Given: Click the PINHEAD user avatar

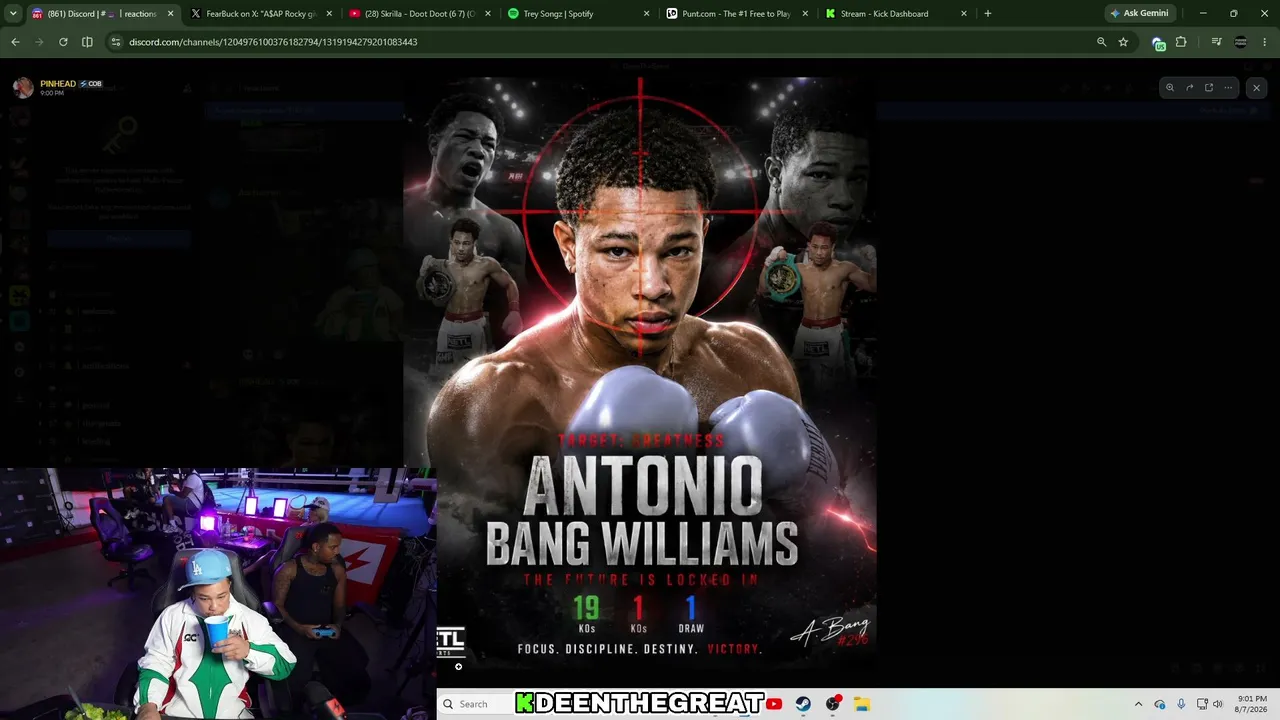Looking at the screenshot, I should [23, 87].
